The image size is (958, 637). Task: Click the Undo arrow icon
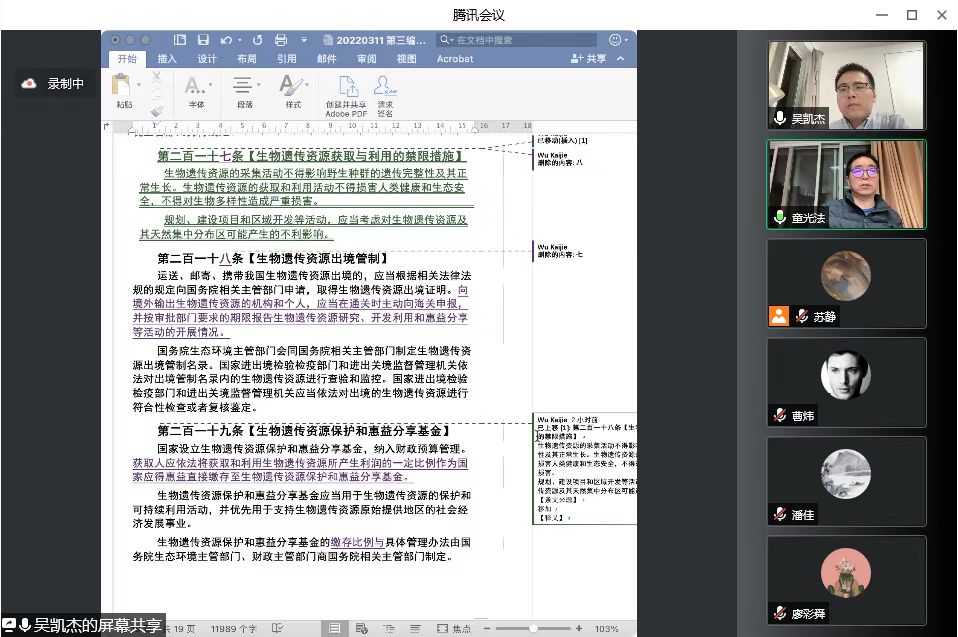click(226, 40)
